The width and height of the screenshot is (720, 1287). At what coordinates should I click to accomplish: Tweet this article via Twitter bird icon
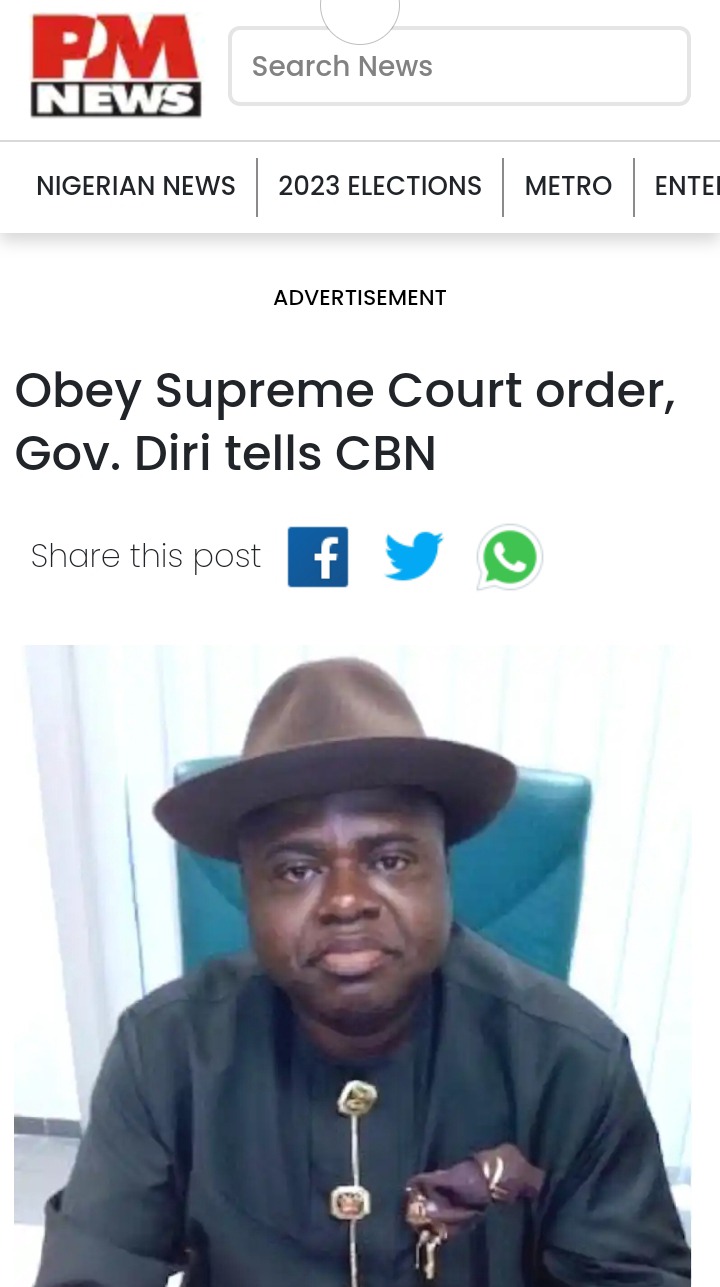click(414, 556)
